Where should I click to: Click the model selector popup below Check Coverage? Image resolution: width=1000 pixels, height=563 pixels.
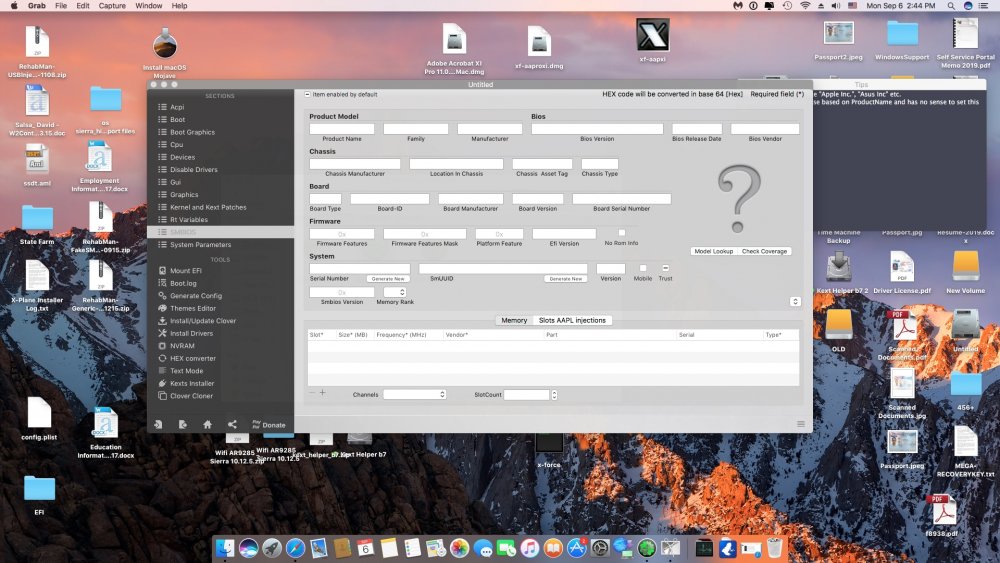795,302
